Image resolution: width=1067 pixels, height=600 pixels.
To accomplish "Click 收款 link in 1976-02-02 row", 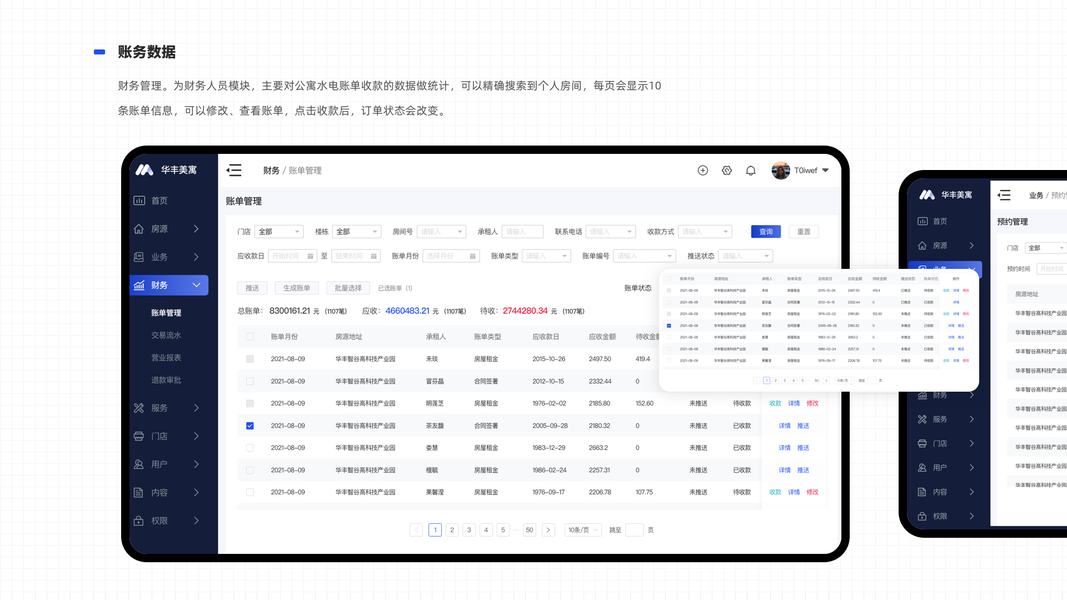I will tap(775, 403).
